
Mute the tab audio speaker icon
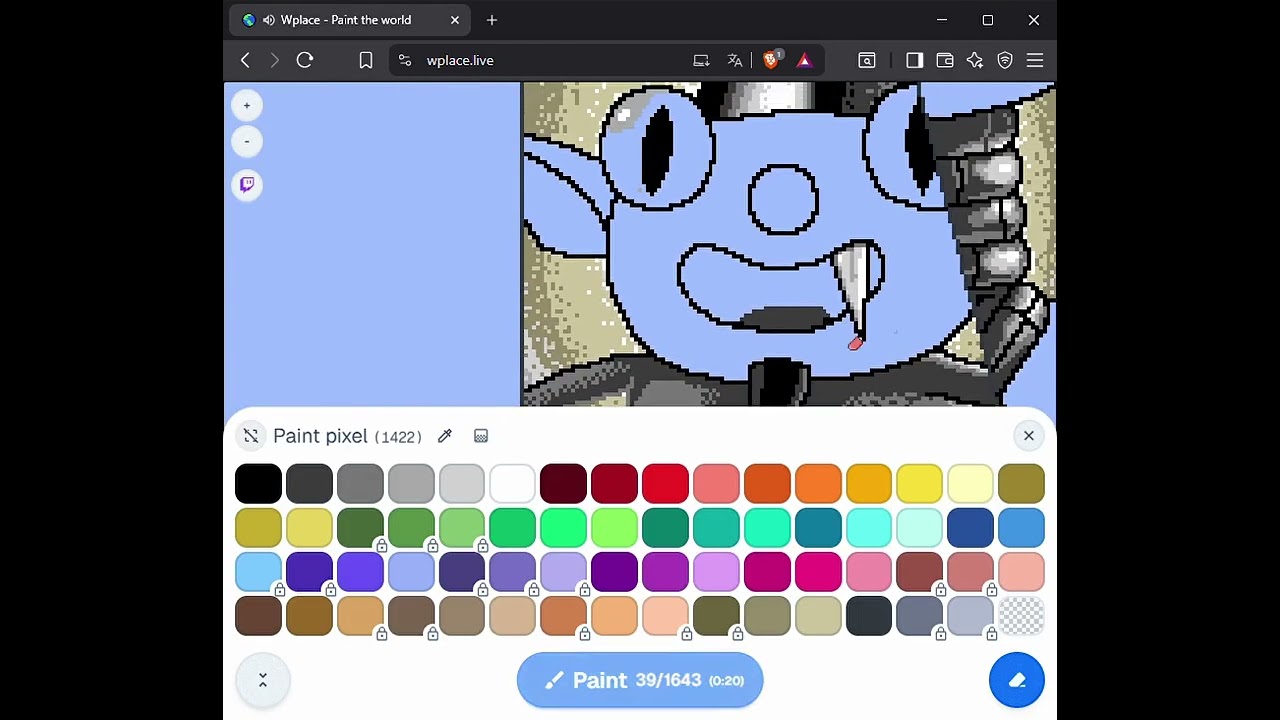pyautogui.click(x=269, y=20)
